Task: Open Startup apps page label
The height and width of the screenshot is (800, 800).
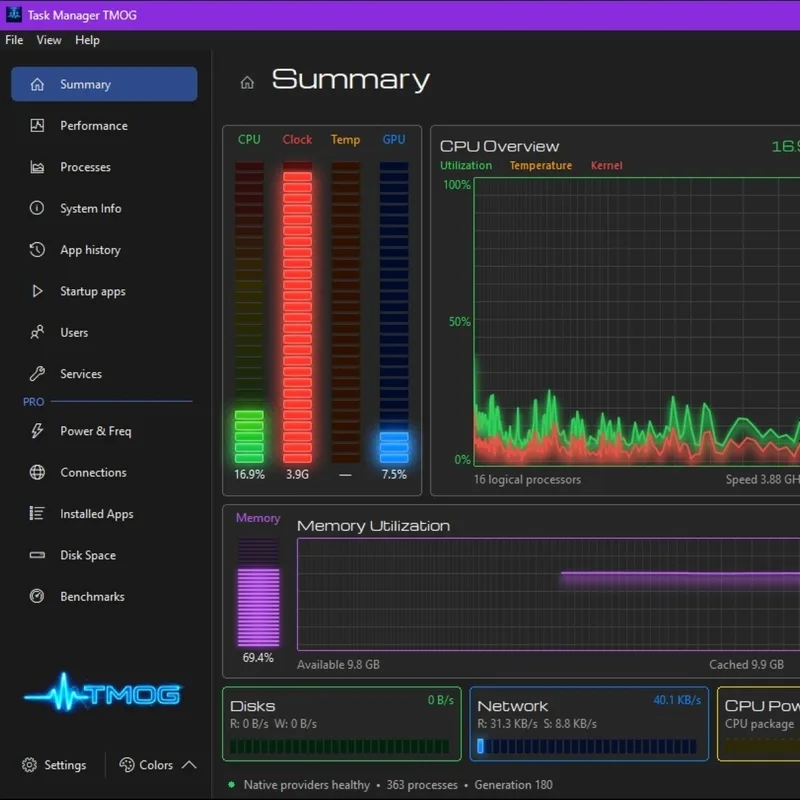Action: [x=93, y=291]
